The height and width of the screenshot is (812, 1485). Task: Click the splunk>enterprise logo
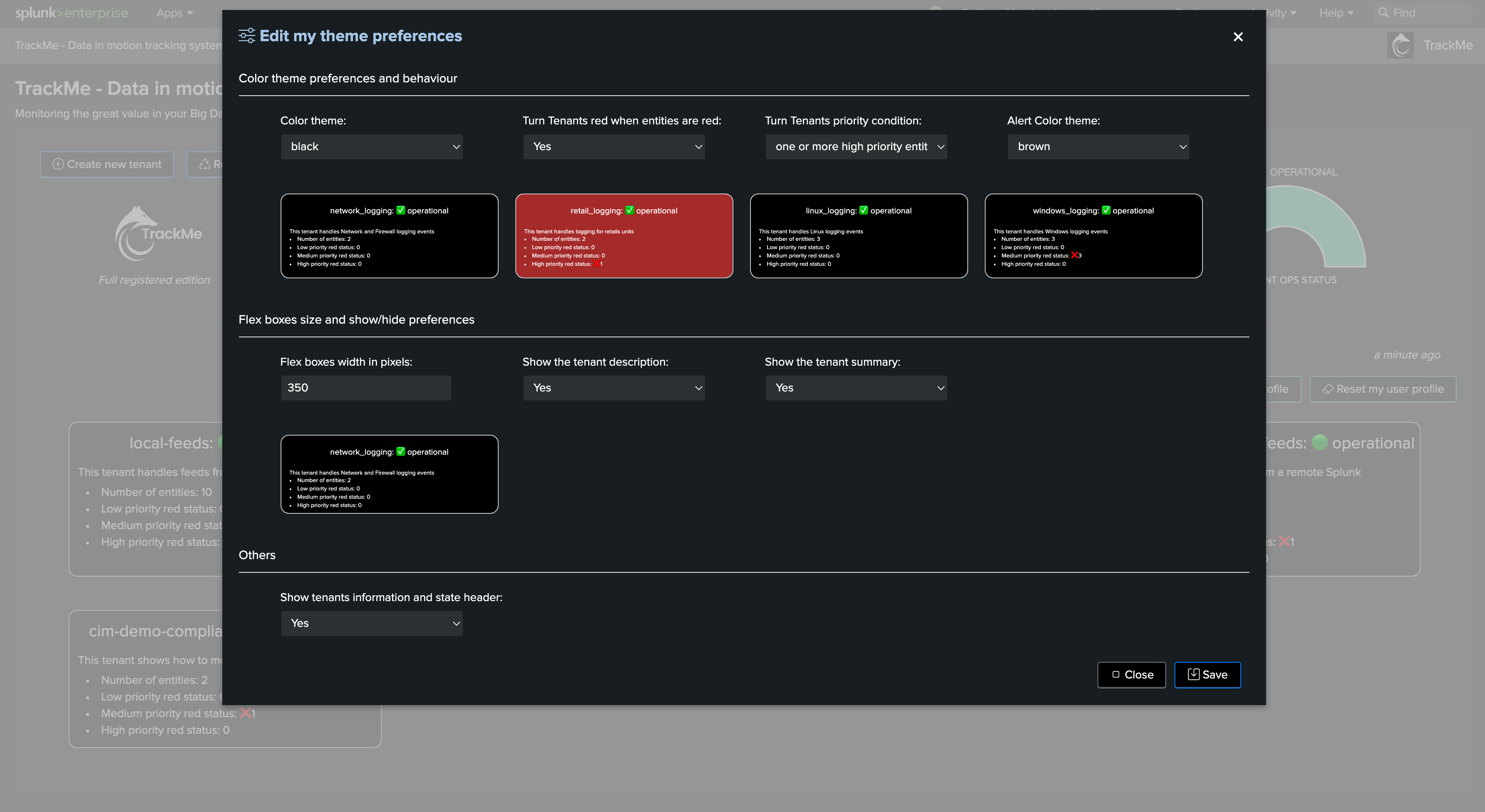click(72, 12)
